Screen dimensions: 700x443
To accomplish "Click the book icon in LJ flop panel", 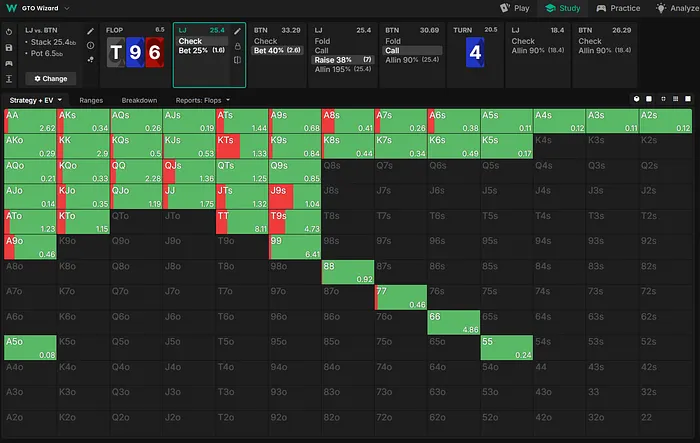I will [238, 61].
